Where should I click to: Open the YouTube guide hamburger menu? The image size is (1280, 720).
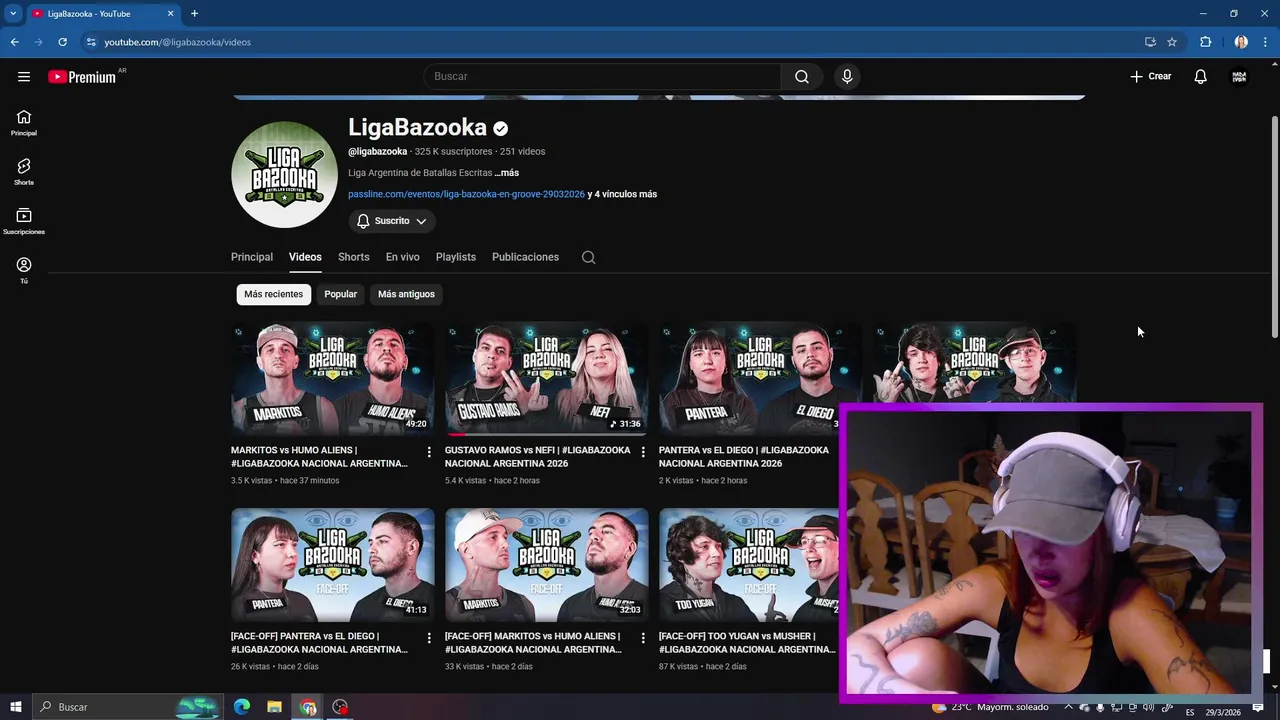tap(24, 76)
